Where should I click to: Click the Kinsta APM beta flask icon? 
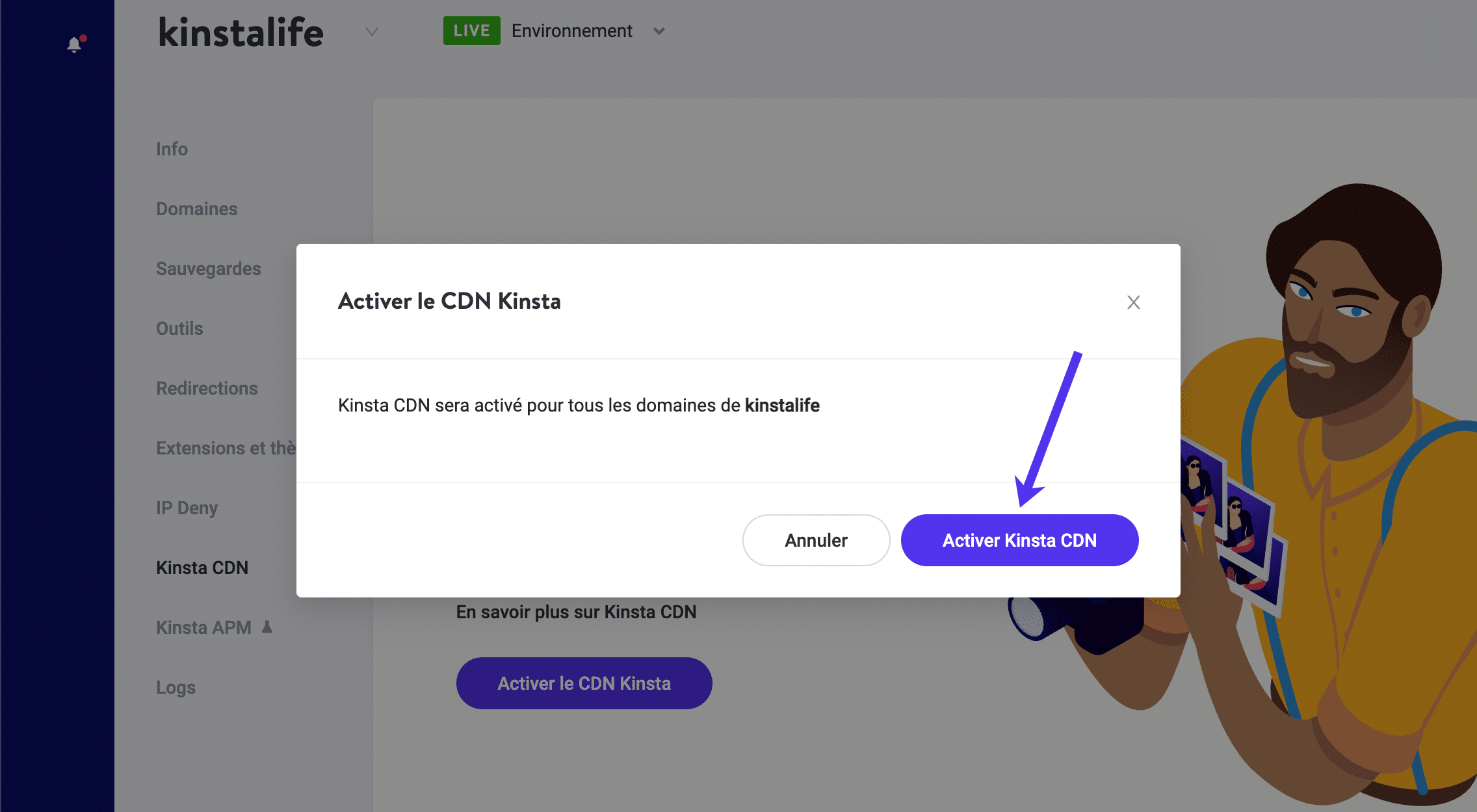[x=267, y=626]
